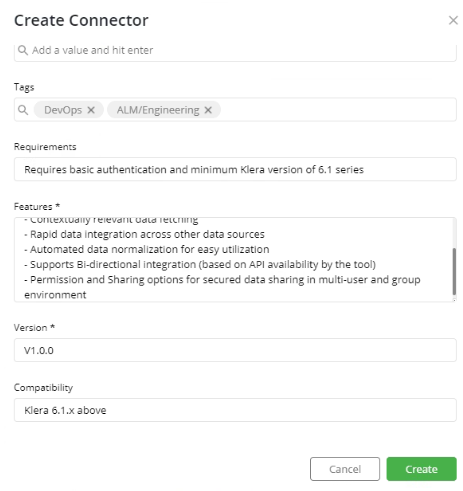Image resolution: width=463 pixels, height=491 pixels.
Task: Click the 'Rapid data integration' line in Features
Action: click(x=144, y=234)
